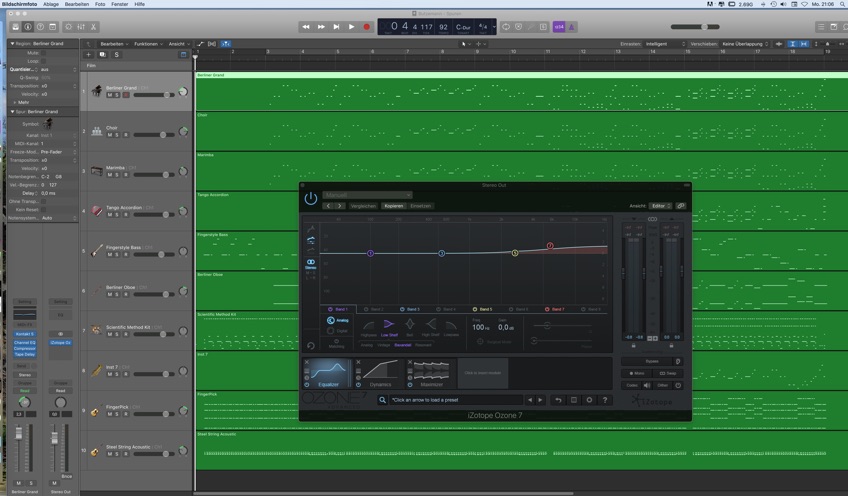
Task: Click EQ node 7 on the curve
Action: pos(550,246)
